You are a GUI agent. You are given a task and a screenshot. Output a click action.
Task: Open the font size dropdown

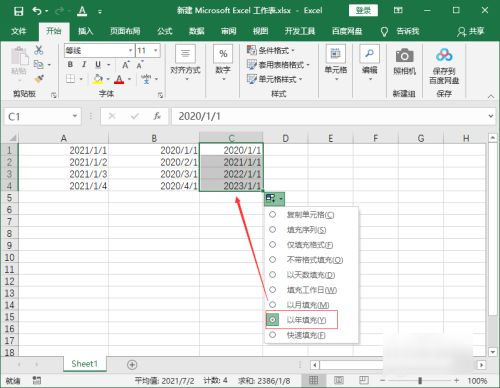(155, 51)
